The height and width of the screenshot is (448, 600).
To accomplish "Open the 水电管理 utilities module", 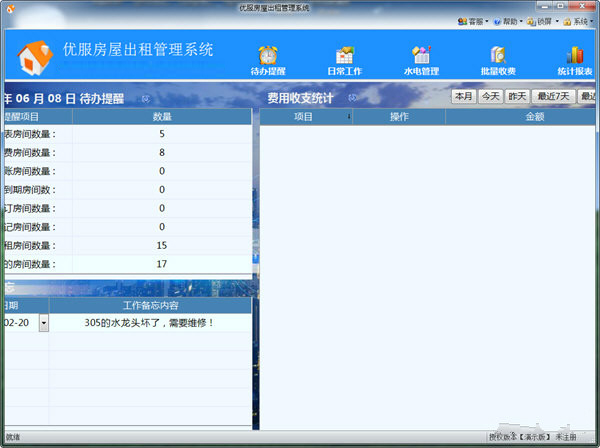I will coord(421,59).
